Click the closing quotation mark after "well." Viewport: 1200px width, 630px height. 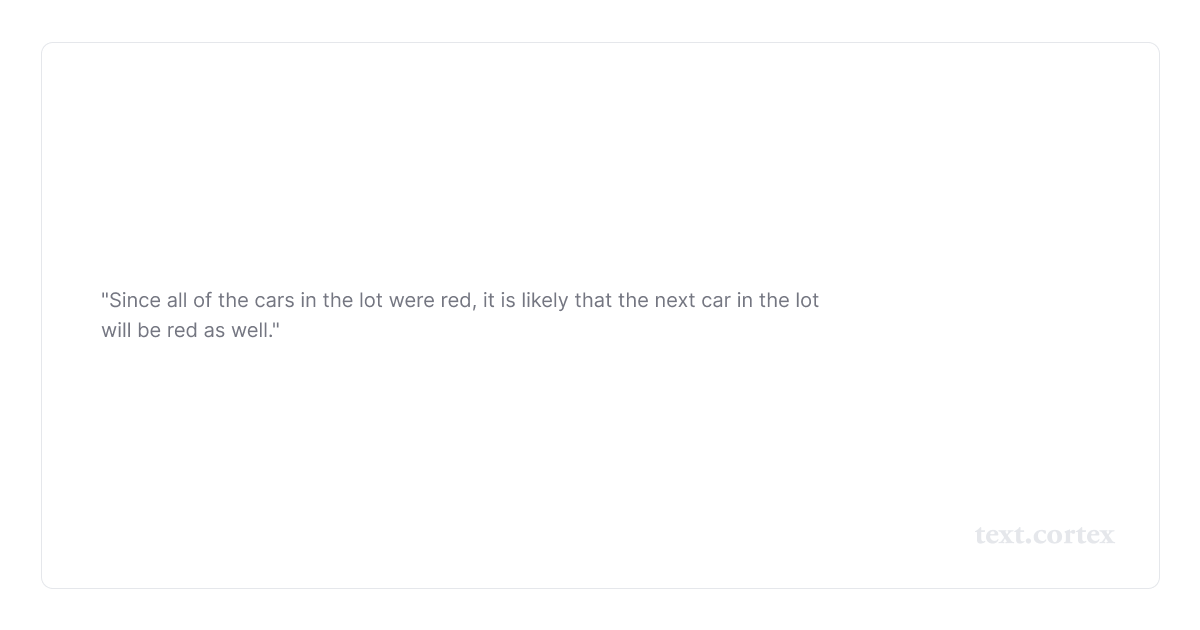pos(276,327)
